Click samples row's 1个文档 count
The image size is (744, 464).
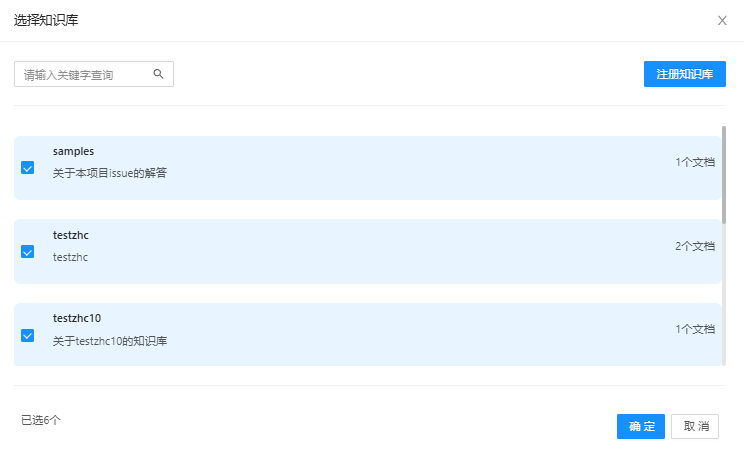pyautogui.click(x=694, y=161)
